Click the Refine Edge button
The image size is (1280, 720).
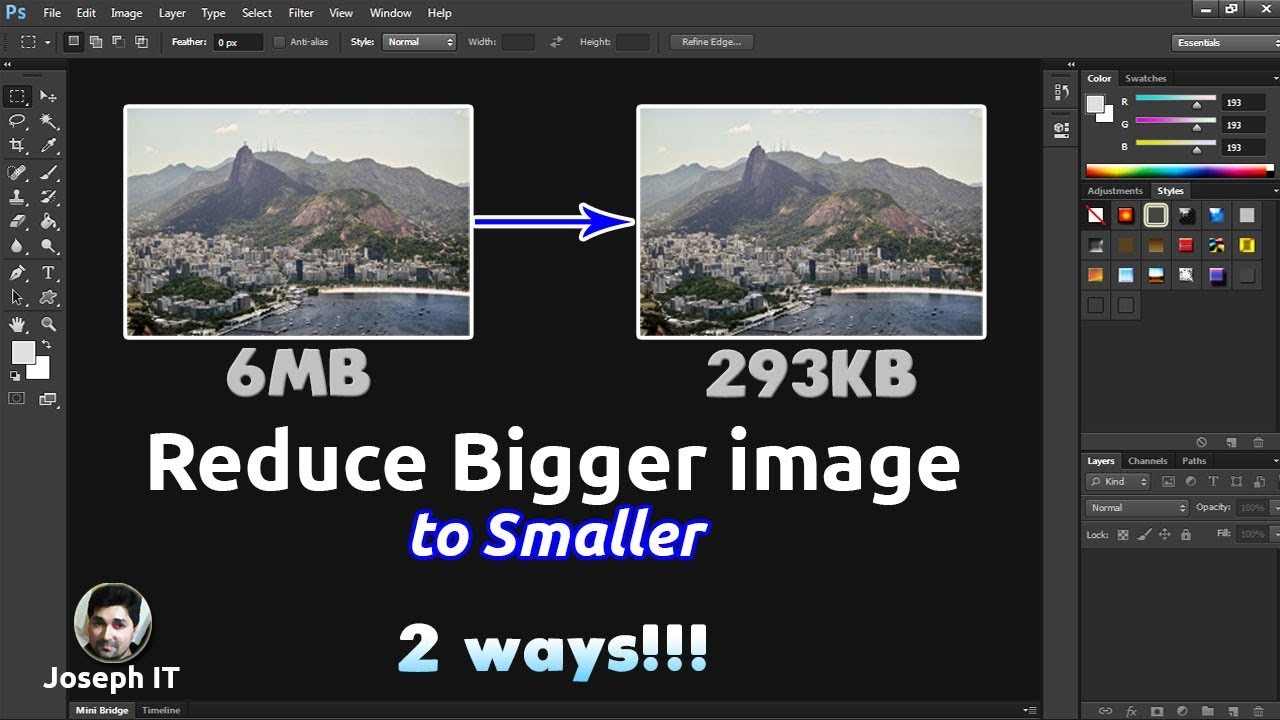point(712,42)
